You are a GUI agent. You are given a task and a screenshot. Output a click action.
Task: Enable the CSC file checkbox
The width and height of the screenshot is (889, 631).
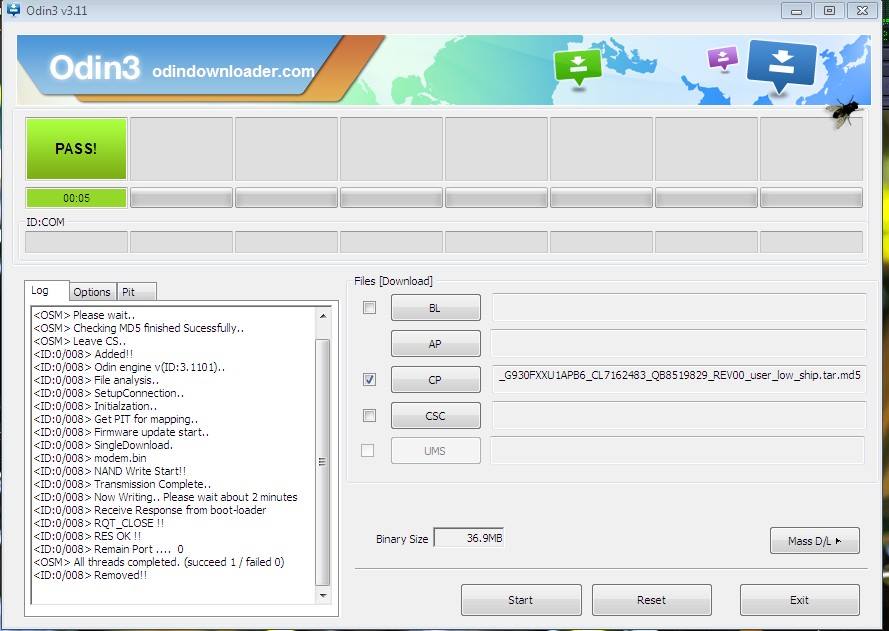(x=368, y=415)
